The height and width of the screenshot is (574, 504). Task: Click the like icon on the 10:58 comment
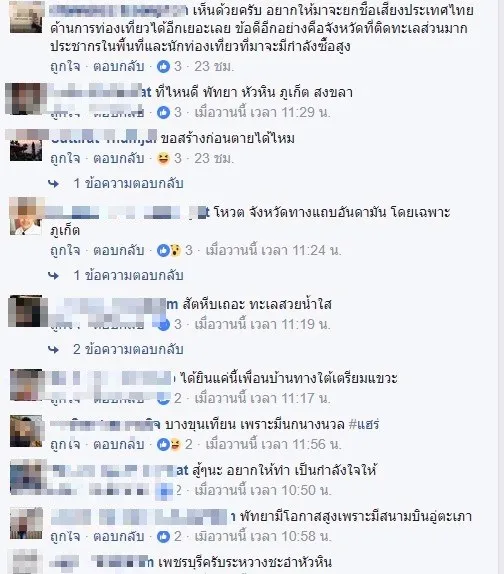pos(163,536)
